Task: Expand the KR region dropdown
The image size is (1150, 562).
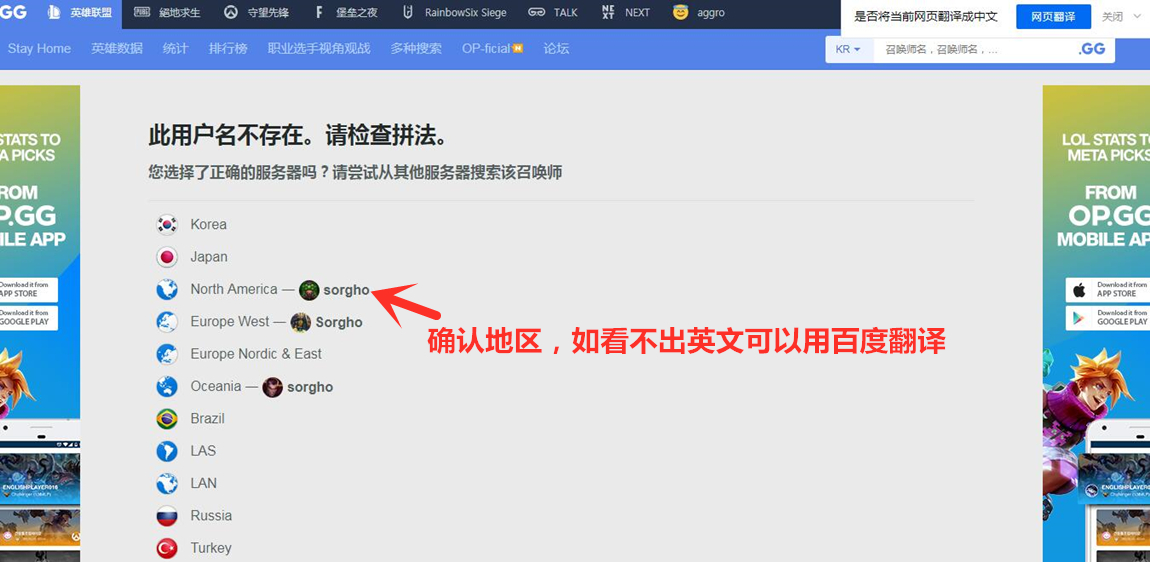Action: point(848,49)
